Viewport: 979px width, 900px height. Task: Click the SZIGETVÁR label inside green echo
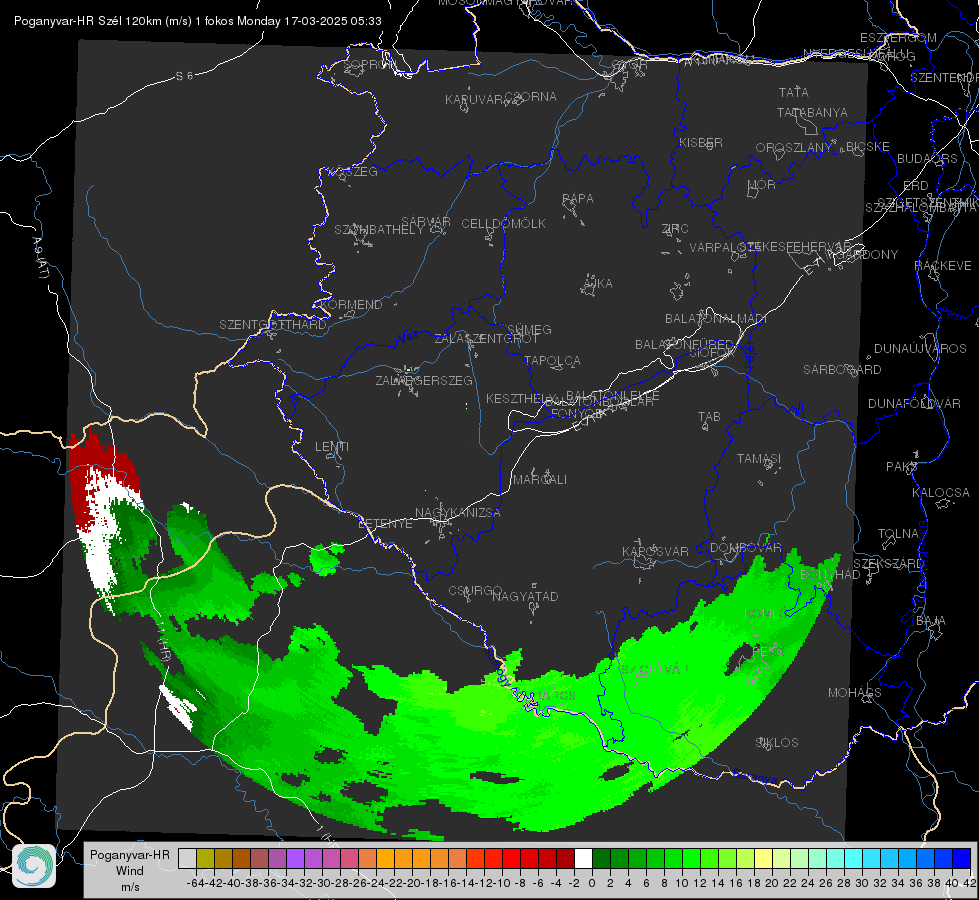click(653, 670)
